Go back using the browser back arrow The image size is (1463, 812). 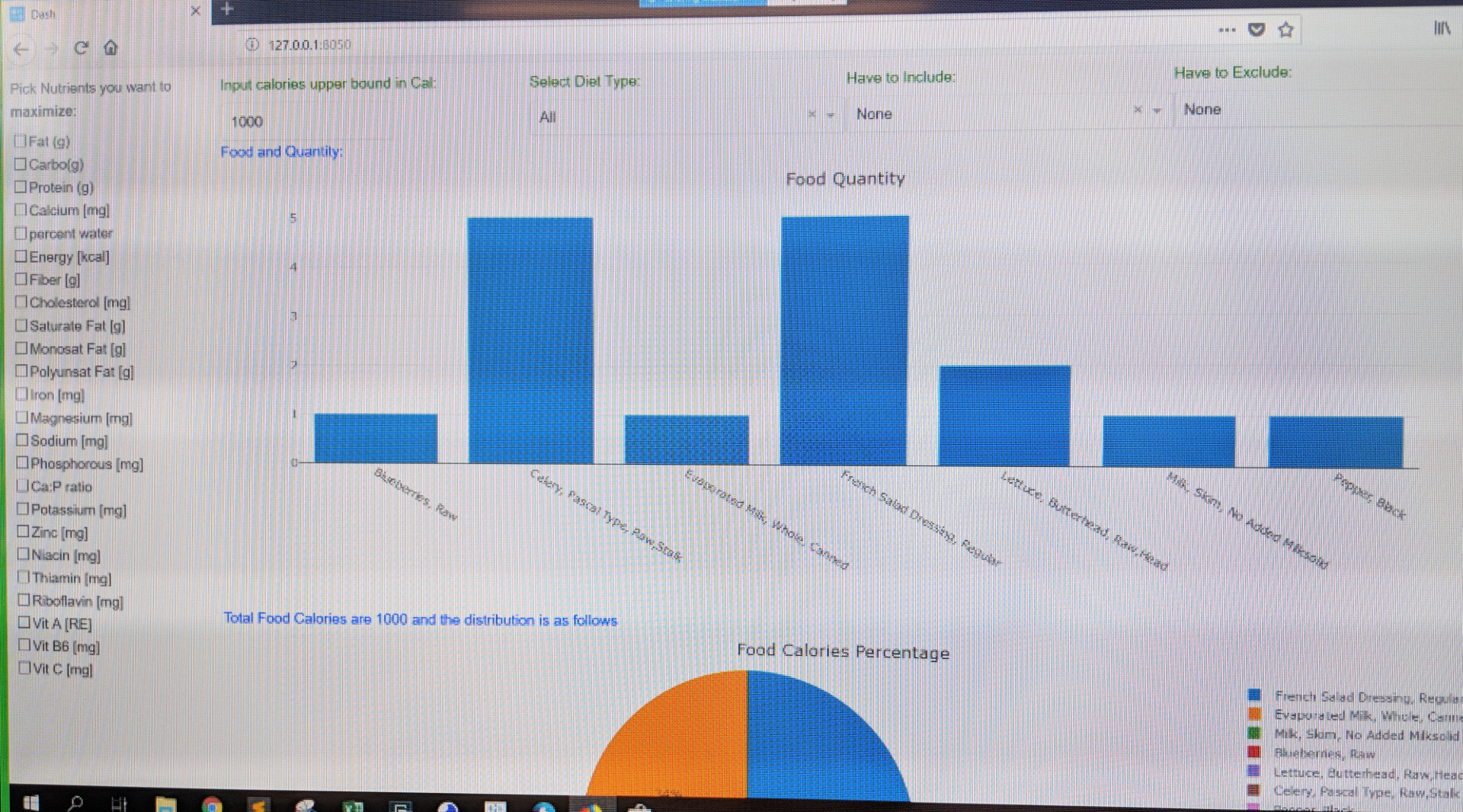click(21, 50)
